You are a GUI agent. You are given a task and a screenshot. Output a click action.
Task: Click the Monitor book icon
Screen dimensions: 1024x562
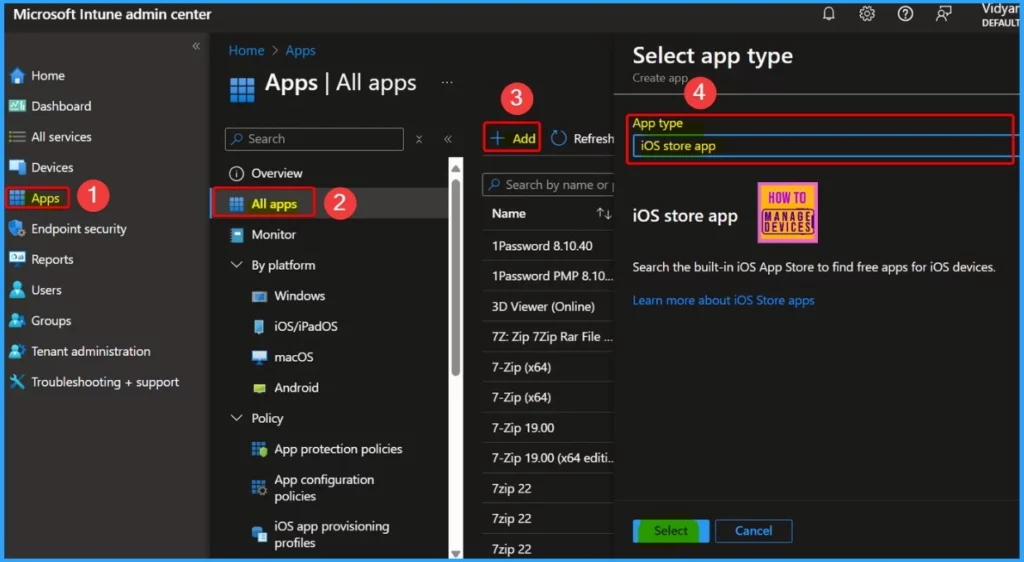[x=236, y=235]
